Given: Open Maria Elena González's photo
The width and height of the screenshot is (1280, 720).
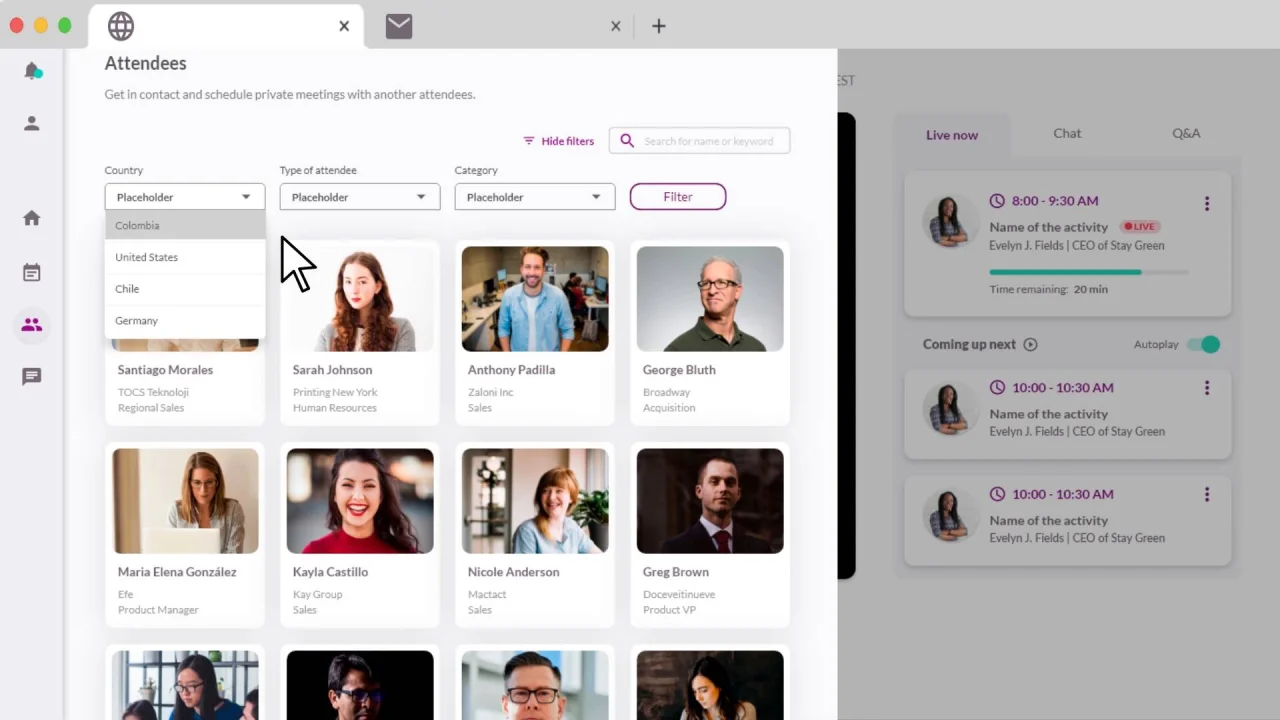Looking at the screenshot, I should click(185, 501).
